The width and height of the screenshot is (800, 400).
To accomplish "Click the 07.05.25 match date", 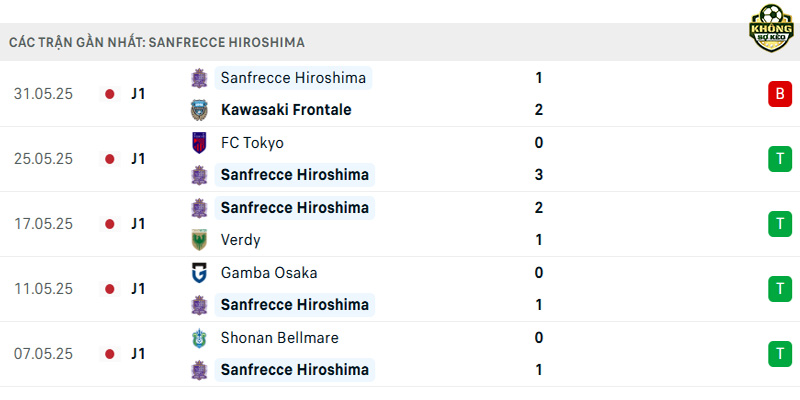I will [43, 354].
